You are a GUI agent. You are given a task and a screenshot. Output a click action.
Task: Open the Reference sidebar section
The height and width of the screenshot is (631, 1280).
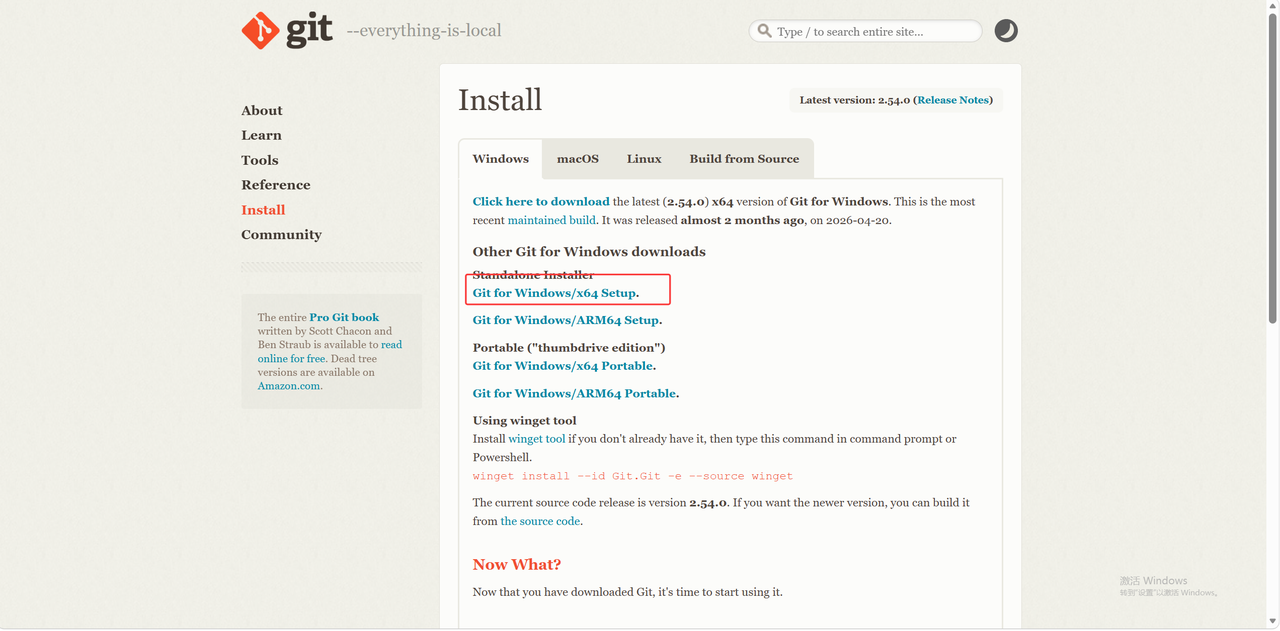(x=276, y=185)
